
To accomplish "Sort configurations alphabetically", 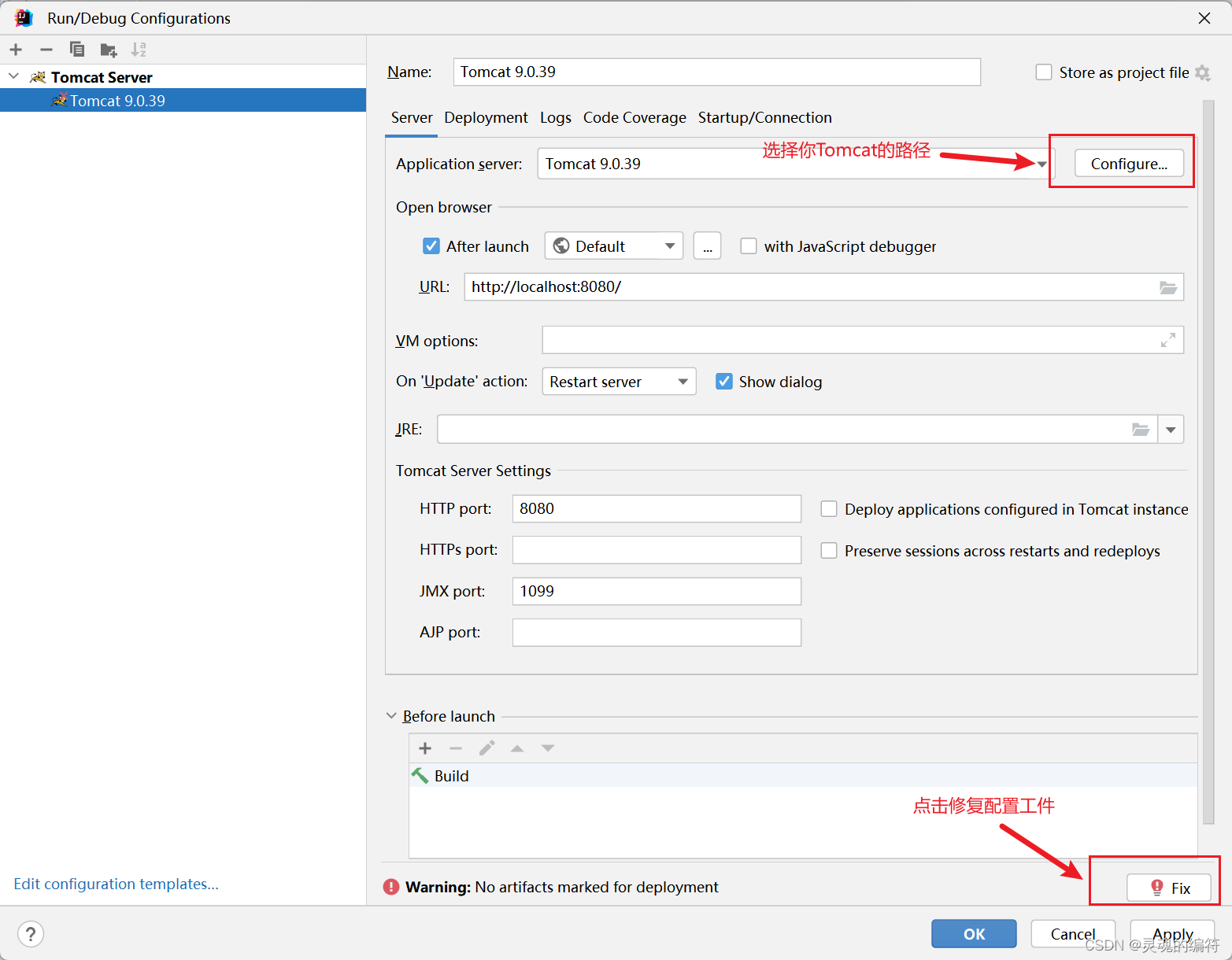I will [139, 50].
